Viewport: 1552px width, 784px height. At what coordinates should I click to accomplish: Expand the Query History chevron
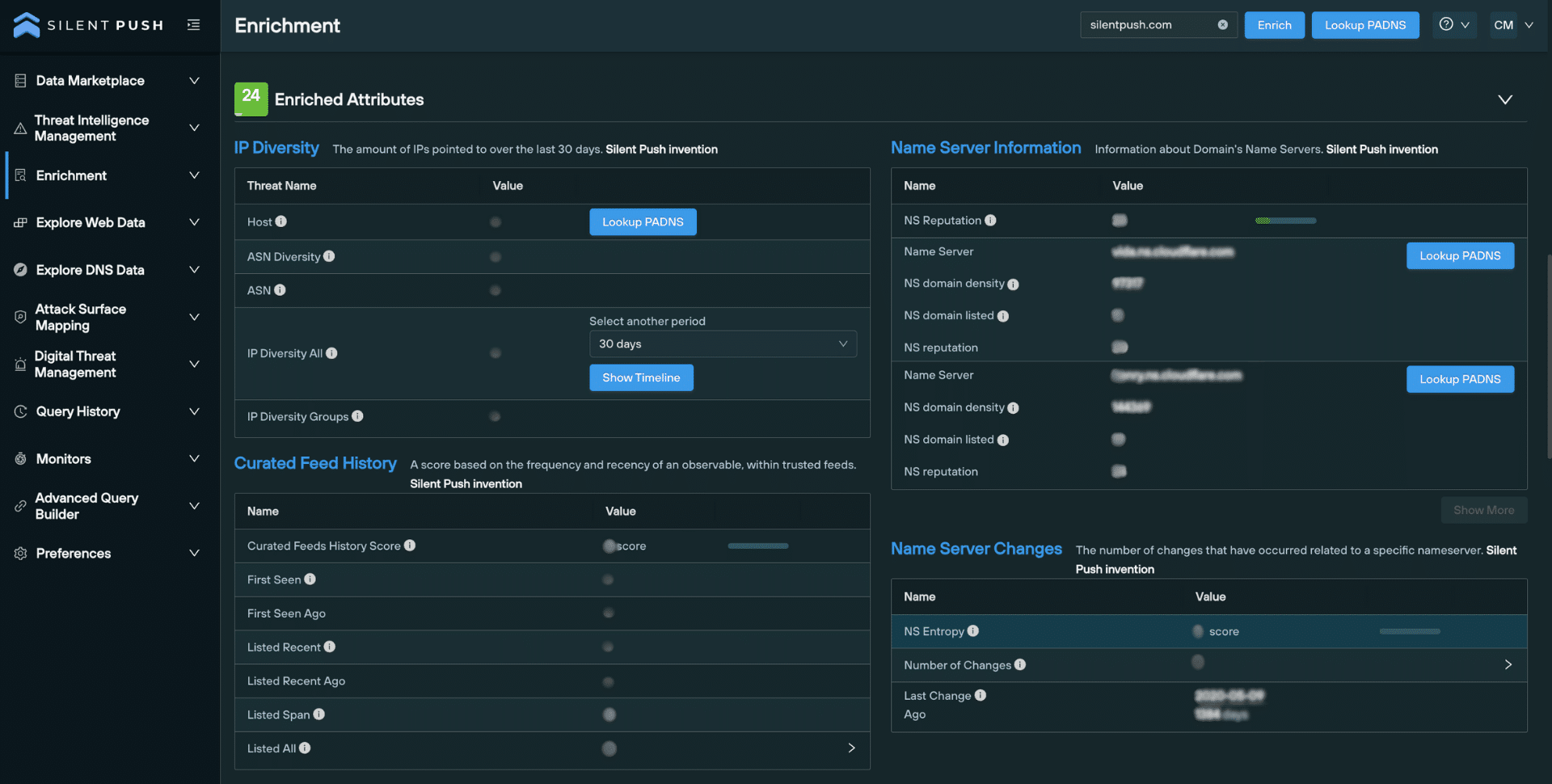(194, 411)
